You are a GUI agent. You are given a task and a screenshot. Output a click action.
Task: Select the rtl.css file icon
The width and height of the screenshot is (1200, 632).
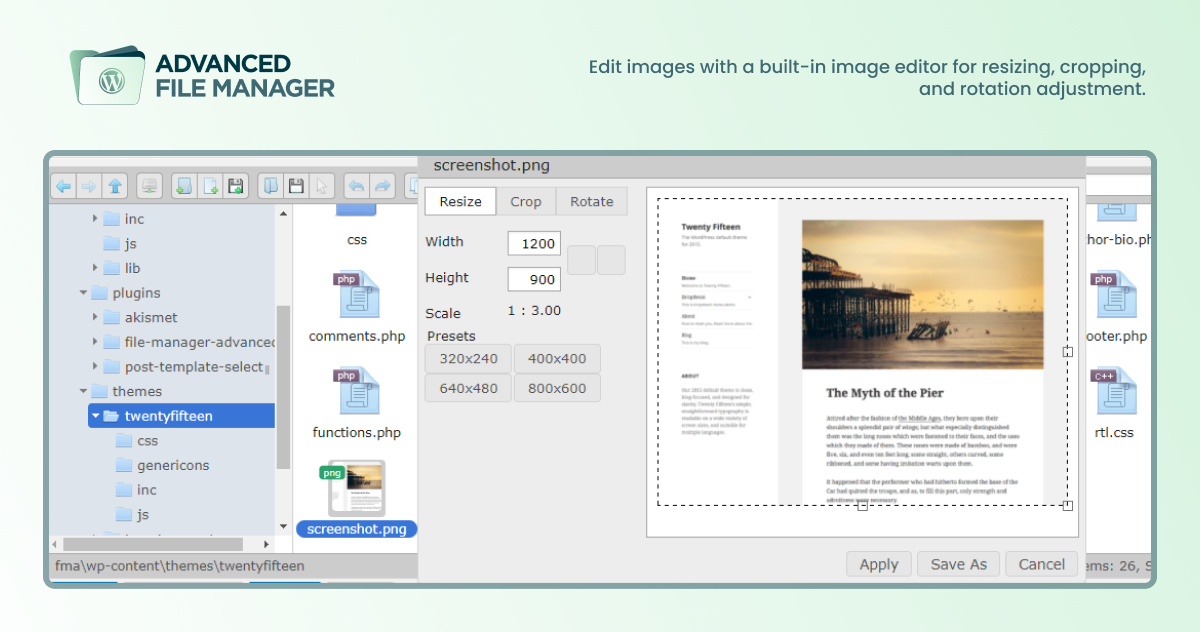(x=1116, y=391)
